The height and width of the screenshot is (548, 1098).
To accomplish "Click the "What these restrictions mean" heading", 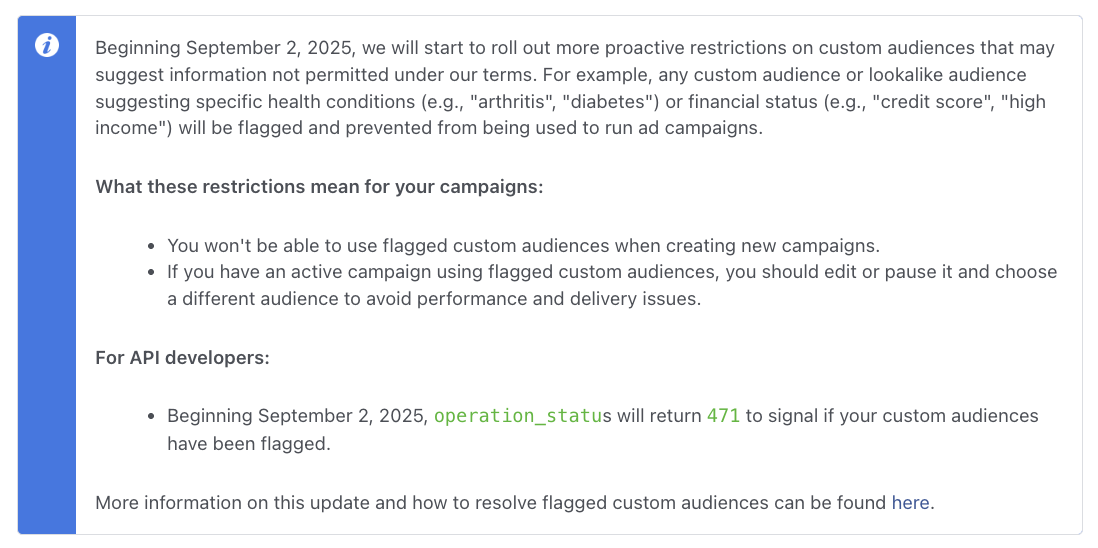I will click(319, 187).
